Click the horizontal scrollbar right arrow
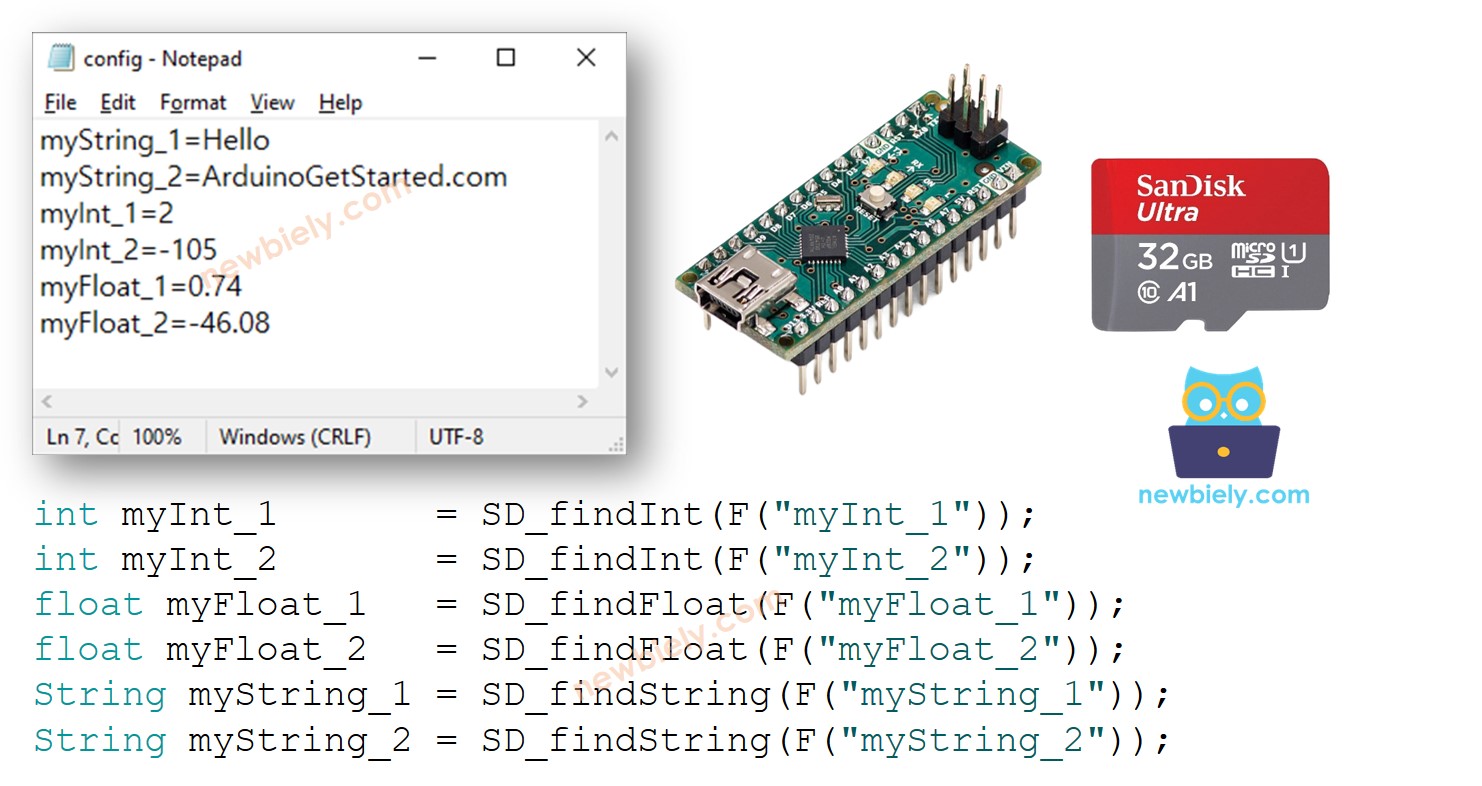Image resolution: width=1482 pixels, height=786 pixels. (x=583, y=401)
